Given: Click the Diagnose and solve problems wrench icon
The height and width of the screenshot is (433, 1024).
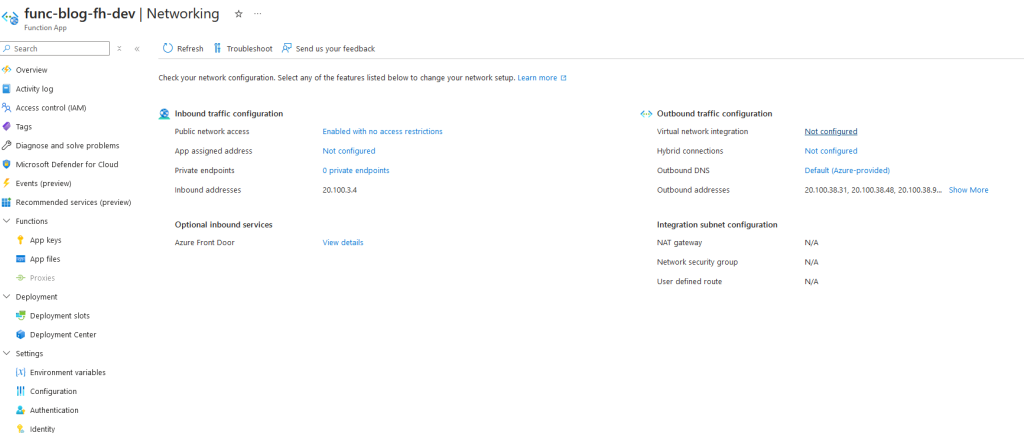Looking at the screenshot, I should click(x=7, y=146).
